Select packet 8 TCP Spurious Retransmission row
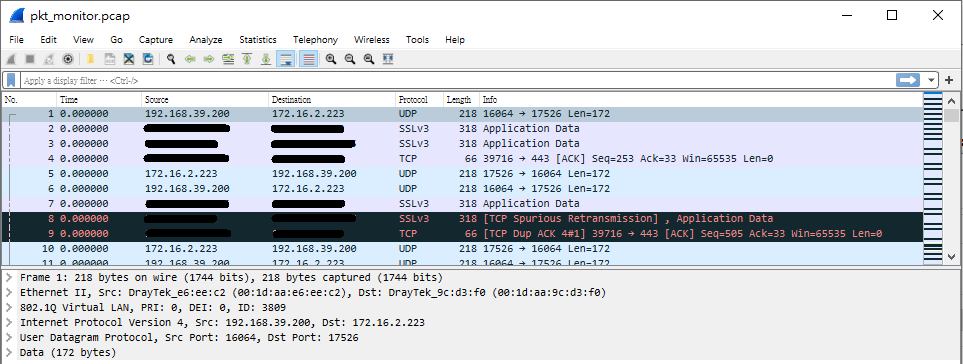The height and width of the screenshot is (364, 963). click(x=462, y=219)
